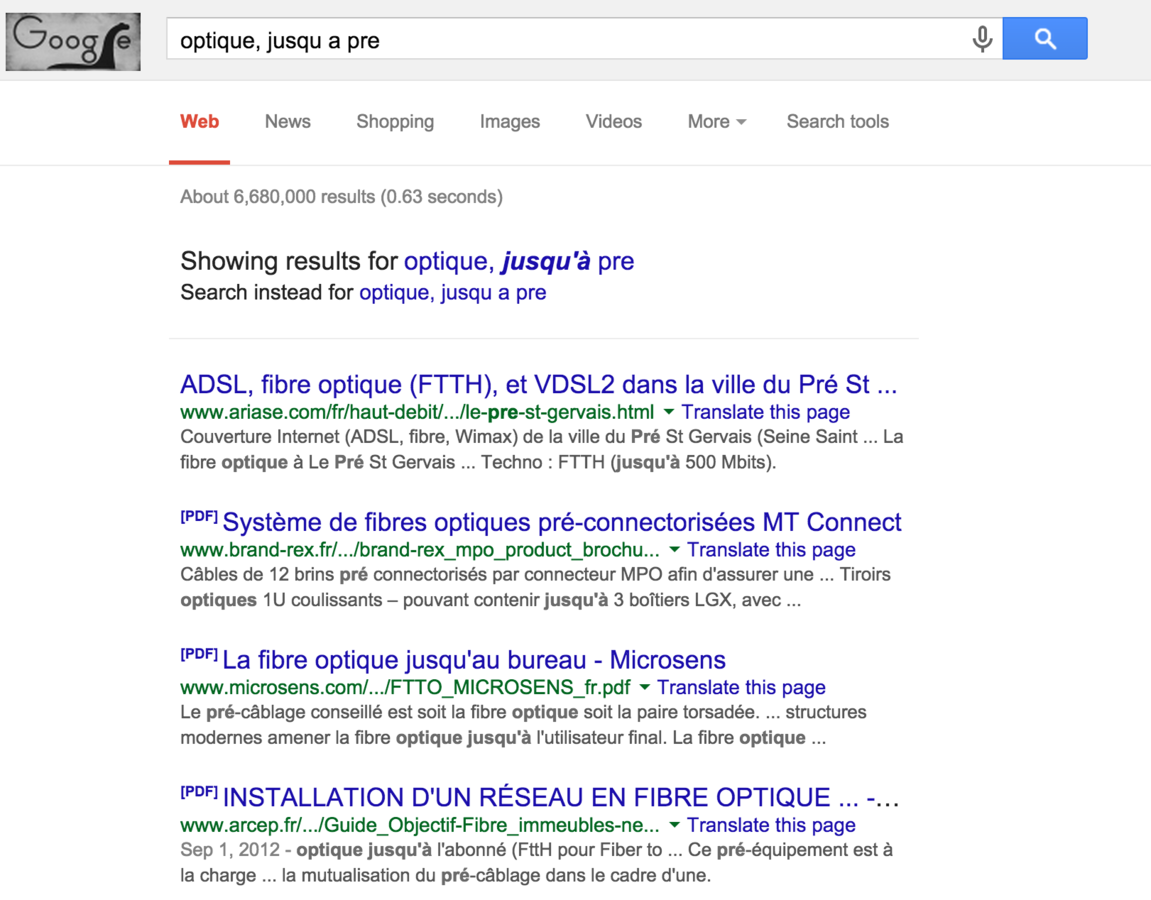Expand dropdown arrow next to arcep.fr URL
This screenshot has width=1151, height=900.
(675, 824)
